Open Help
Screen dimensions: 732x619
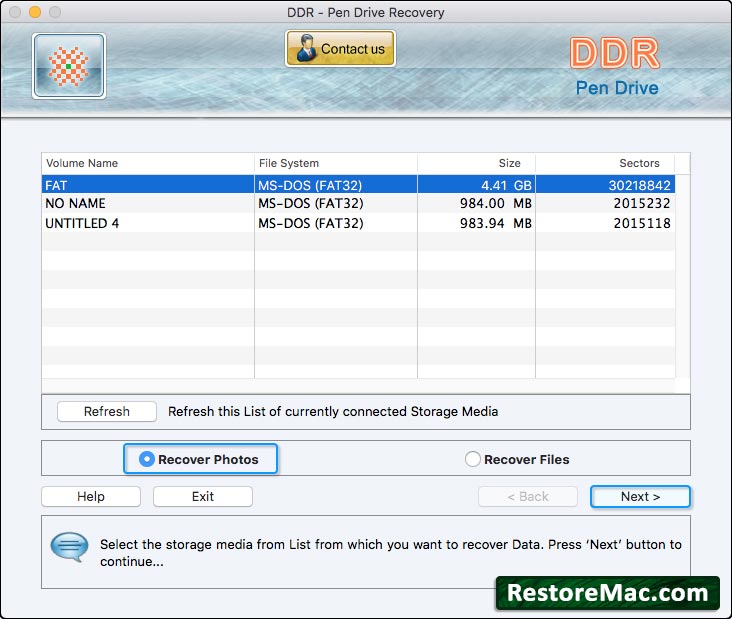pos(91,496)
